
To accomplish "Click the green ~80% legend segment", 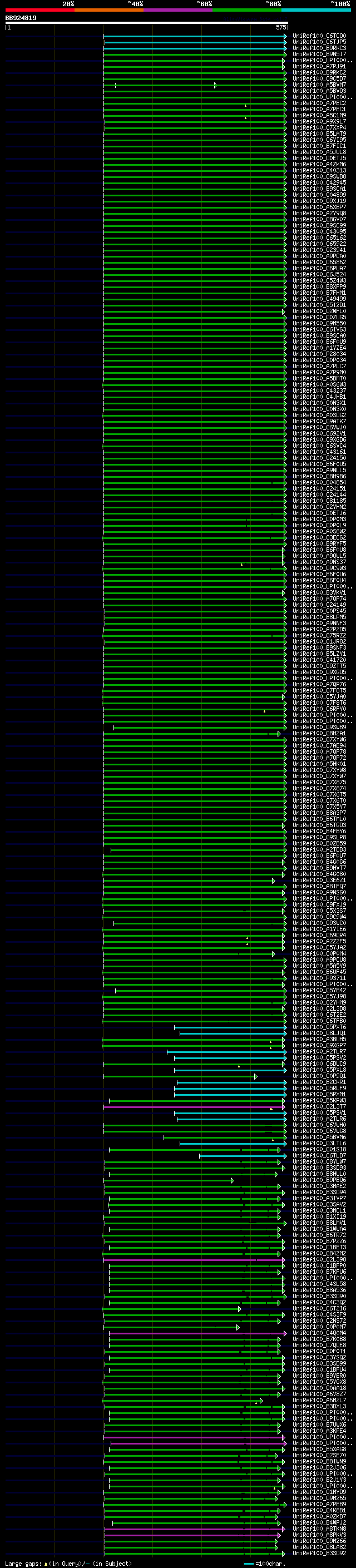I will coord(247,10).
